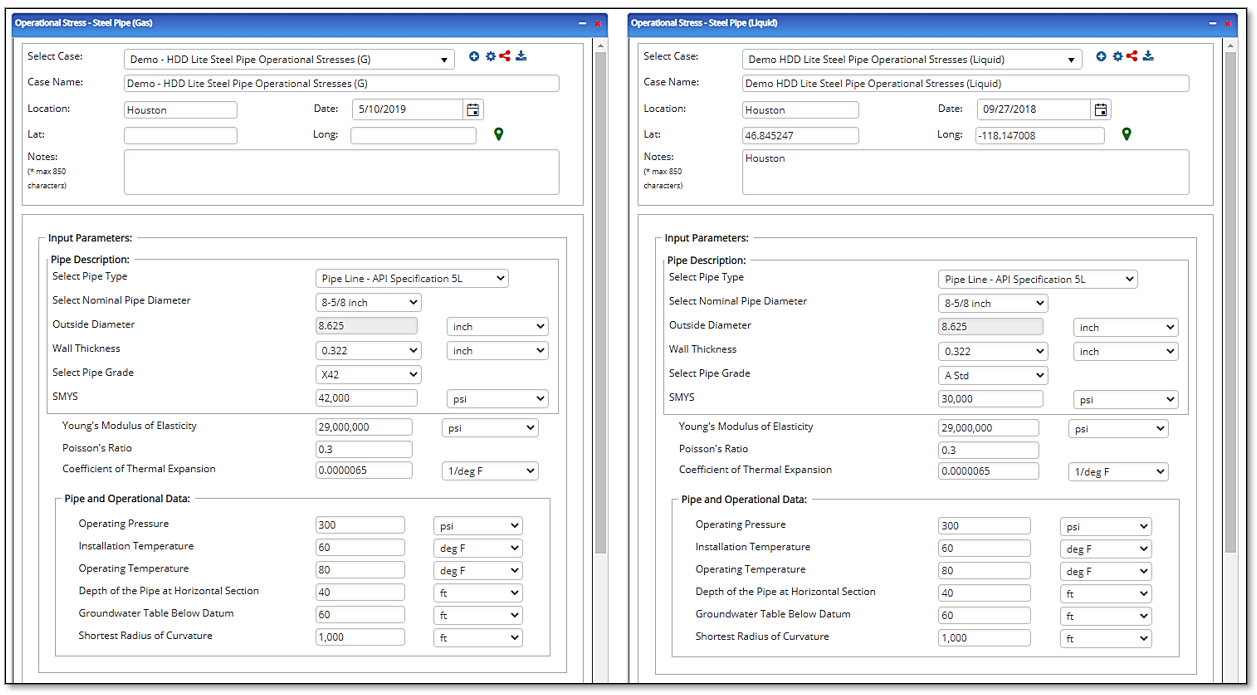Click the green map pin in the Gas window
This screenshot has height=695, width=1257.
coord(497,133)
